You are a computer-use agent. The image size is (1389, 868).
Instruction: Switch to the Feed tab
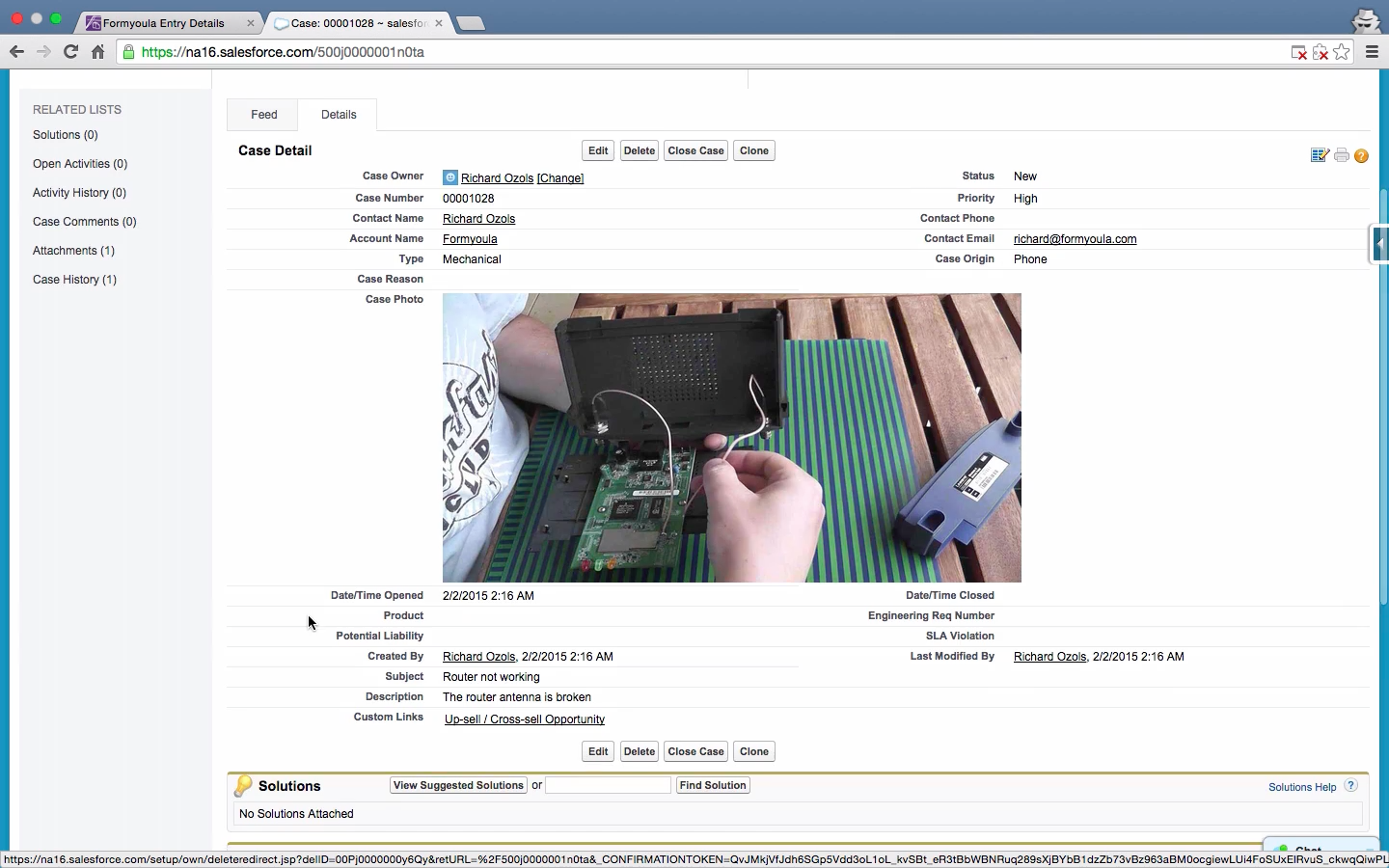tap(263, 115)
